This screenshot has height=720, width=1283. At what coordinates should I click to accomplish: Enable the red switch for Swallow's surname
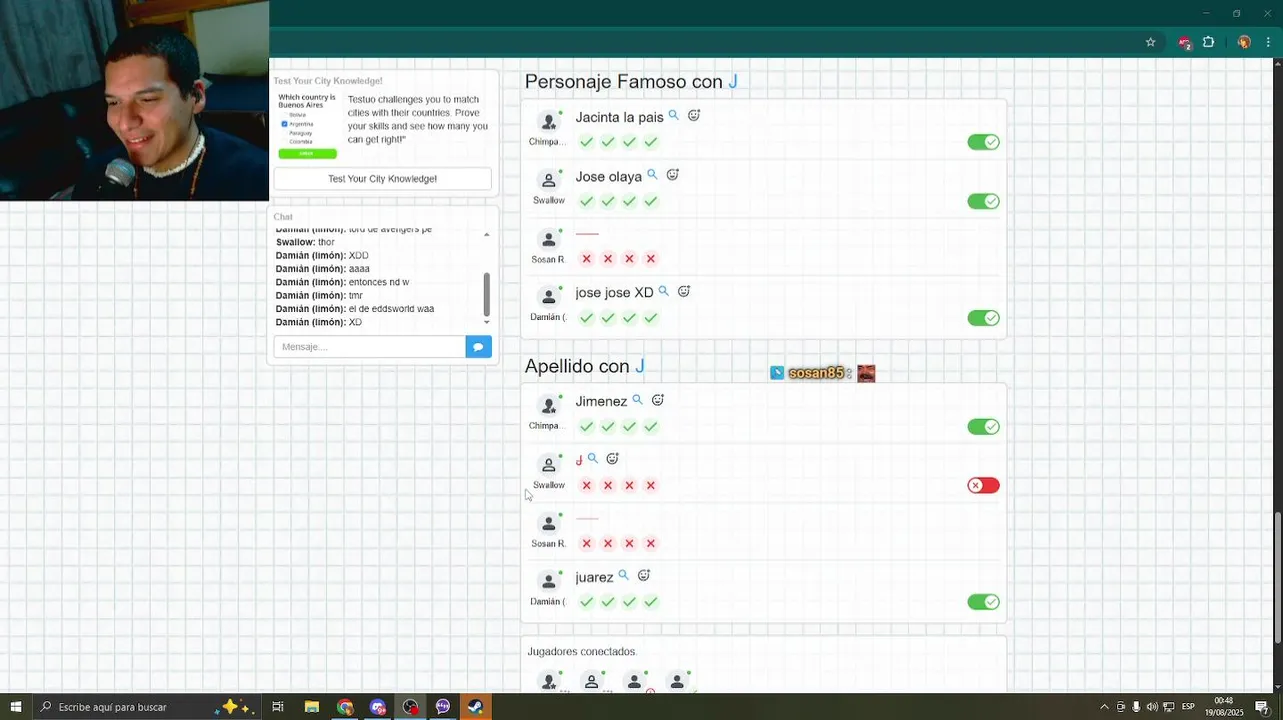(x=983, y=485)
